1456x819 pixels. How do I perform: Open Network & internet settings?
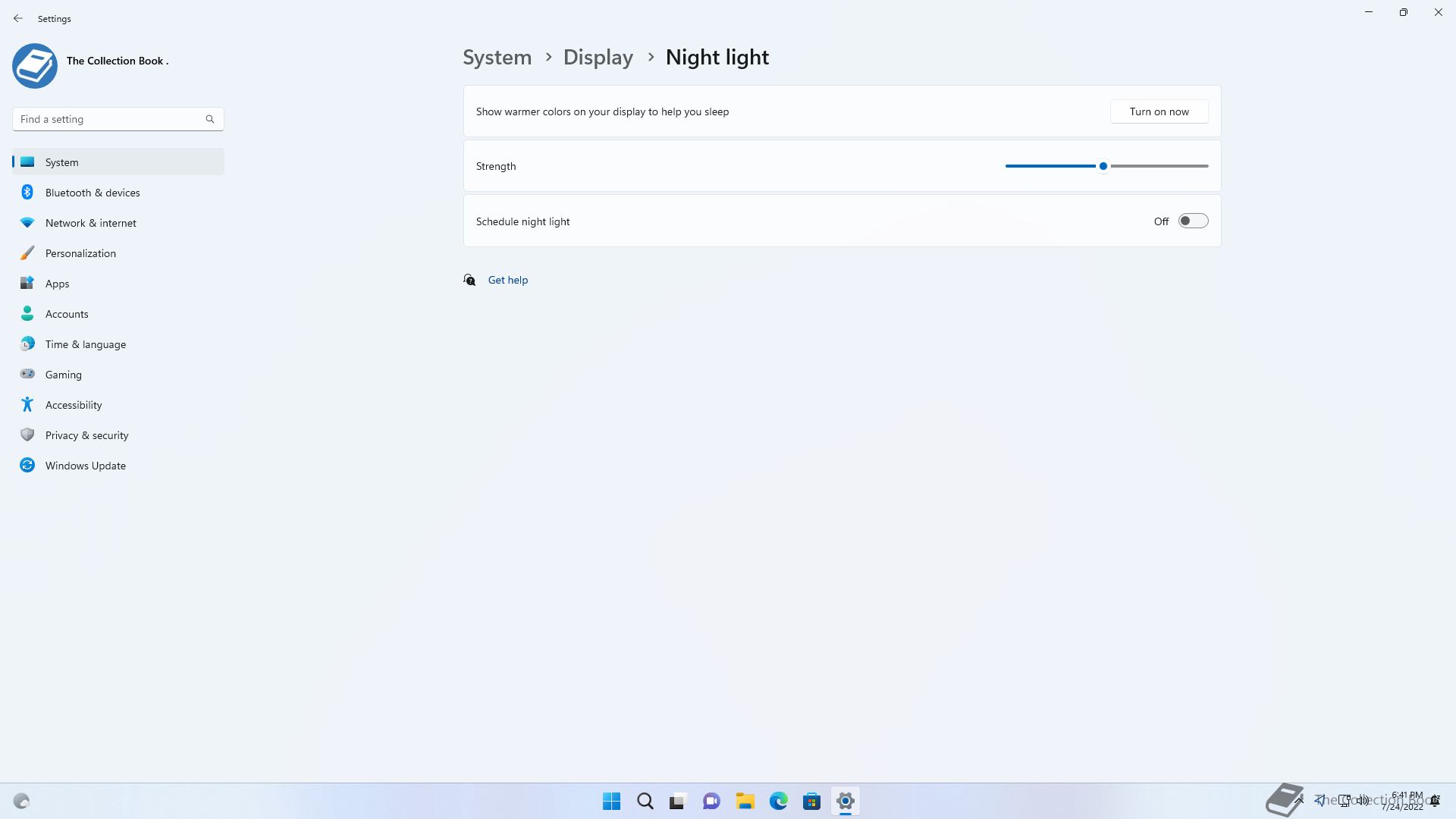point(118,222)
